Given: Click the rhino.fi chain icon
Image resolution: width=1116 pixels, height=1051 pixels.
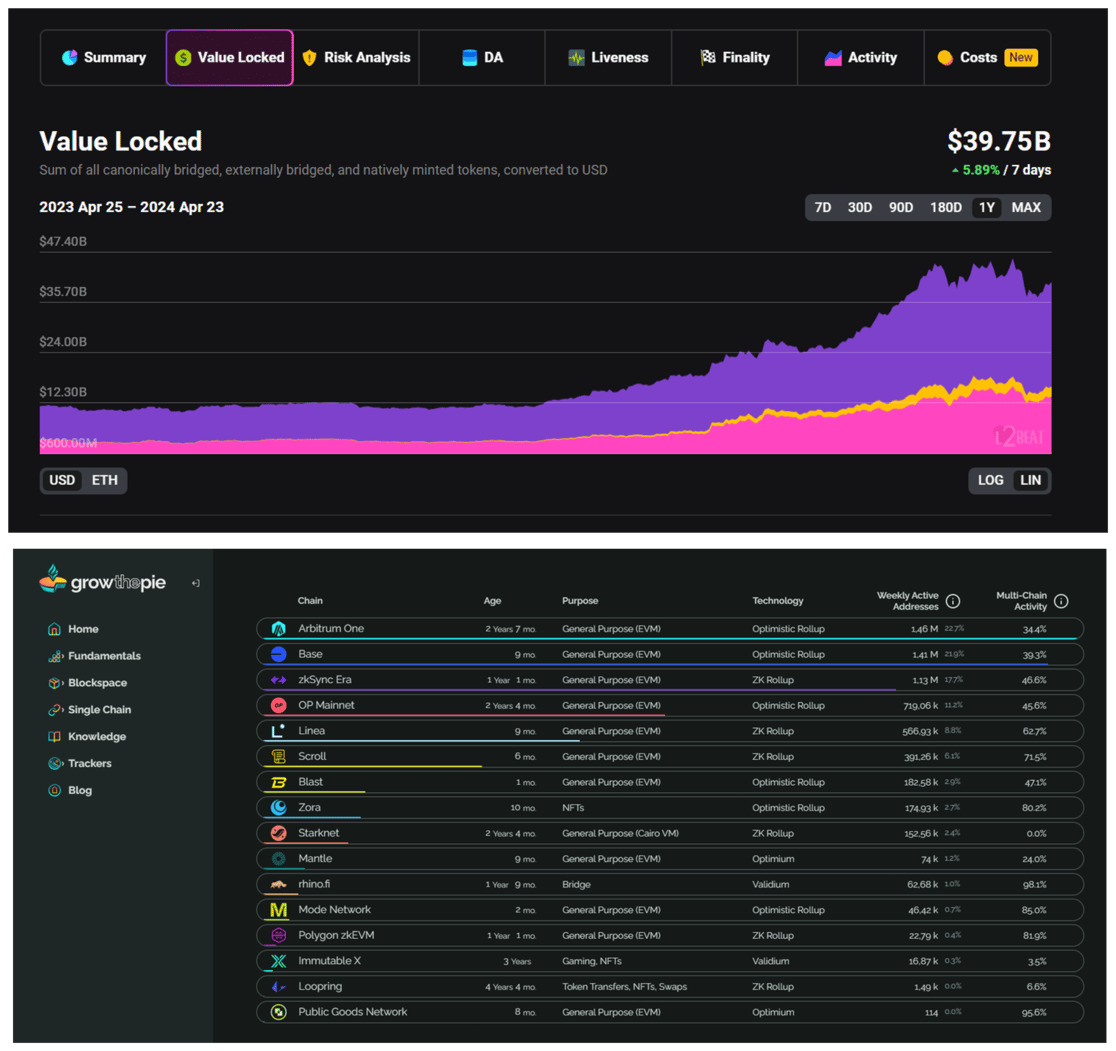Looking at the screenshot, I should coord(279,884).
